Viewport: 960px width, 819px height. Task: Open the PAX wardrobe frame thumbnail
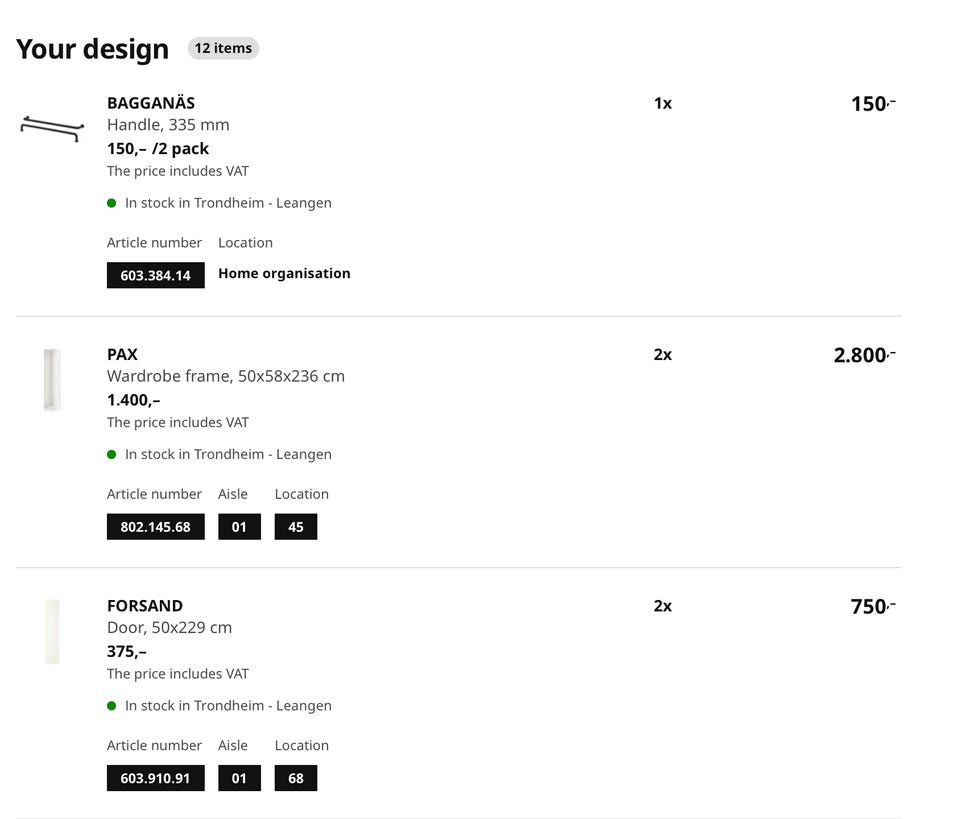point(52,380)
